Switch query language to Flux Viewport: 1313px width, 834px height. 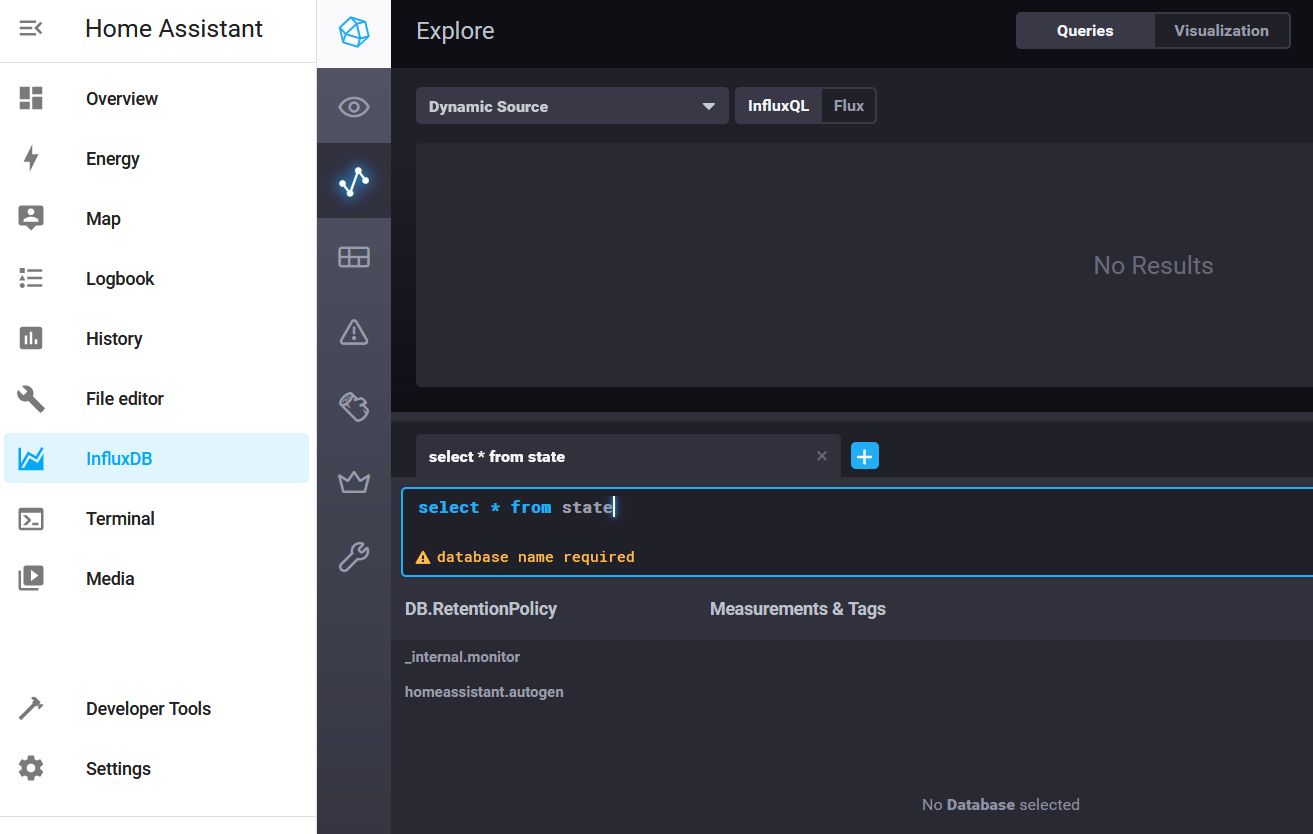[x=849, y=105]
